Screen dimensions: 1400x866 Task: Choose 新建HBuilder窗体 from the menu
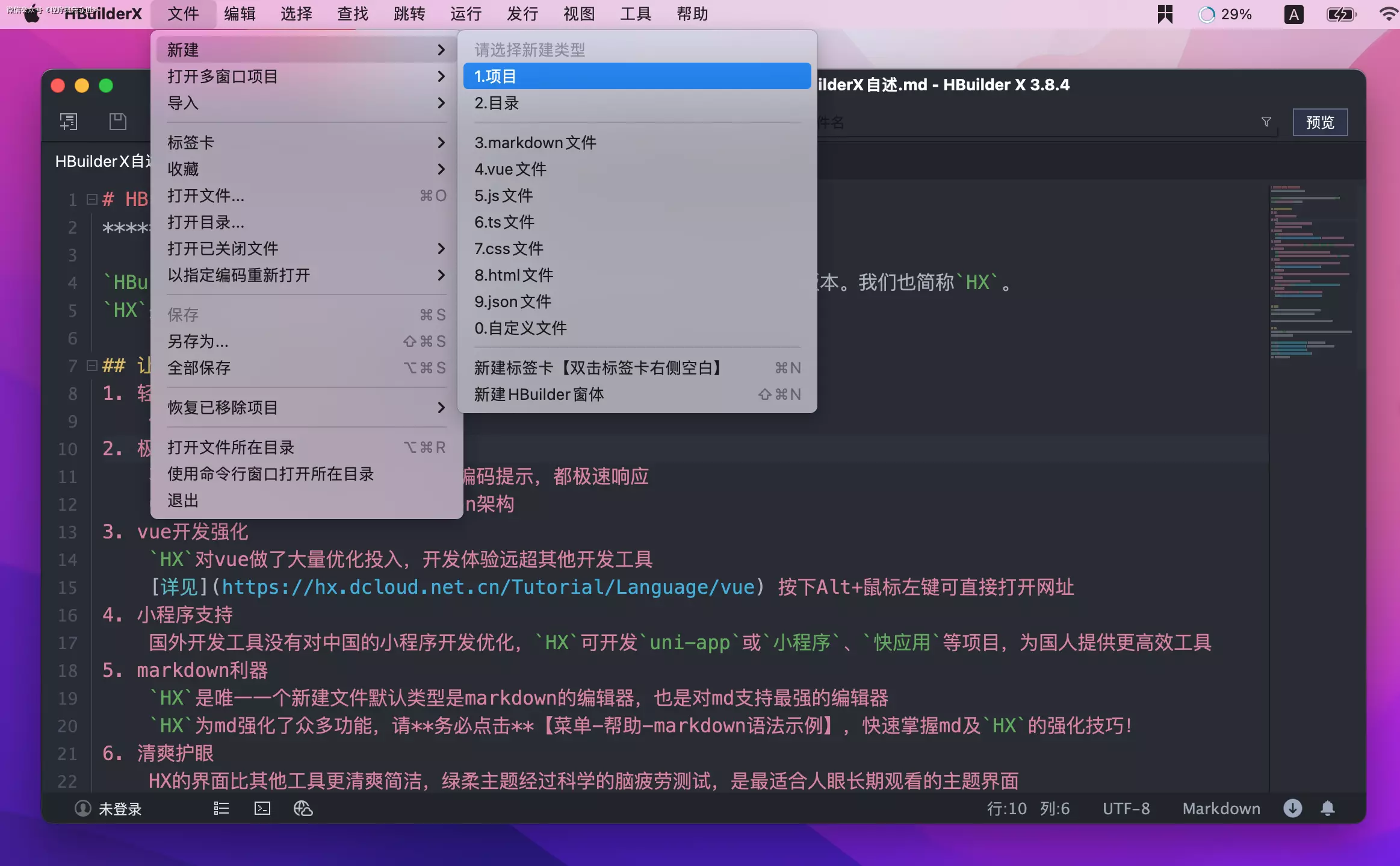539,394
